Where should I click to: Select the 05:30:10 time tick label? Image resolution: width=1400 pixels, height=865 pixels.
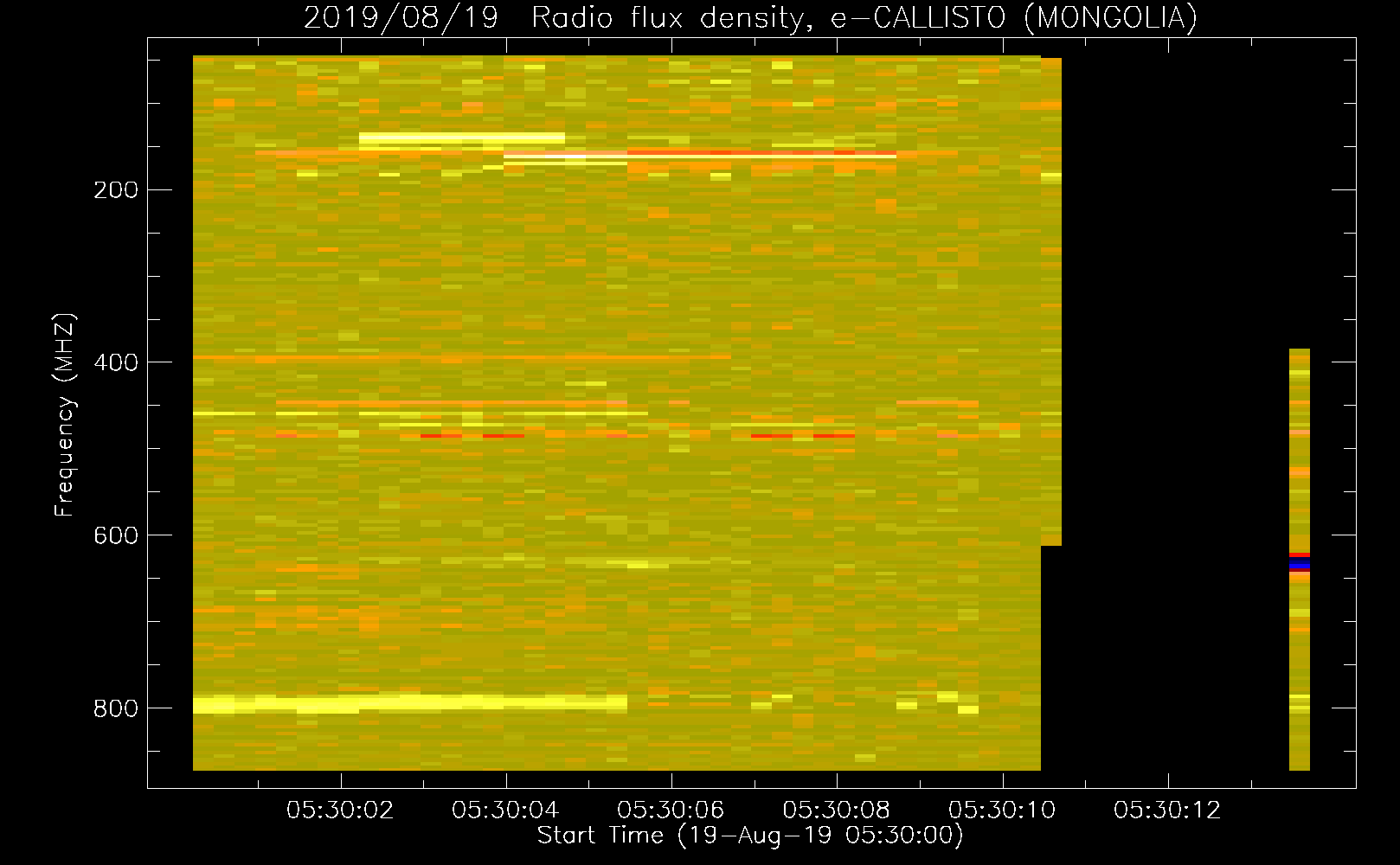[x=1002, y=811]
